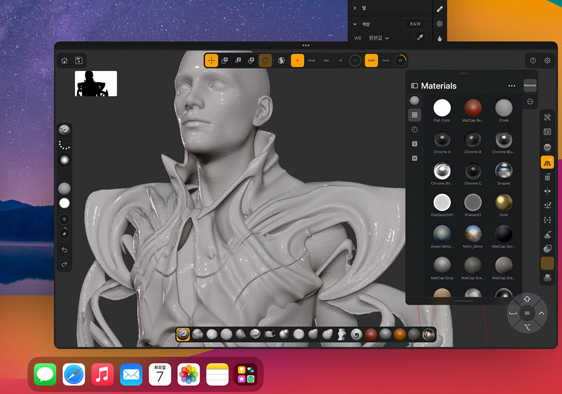
Task: Select the spiky brush in bottom bar
Action: pyautogui.click(x=270, y=334)
